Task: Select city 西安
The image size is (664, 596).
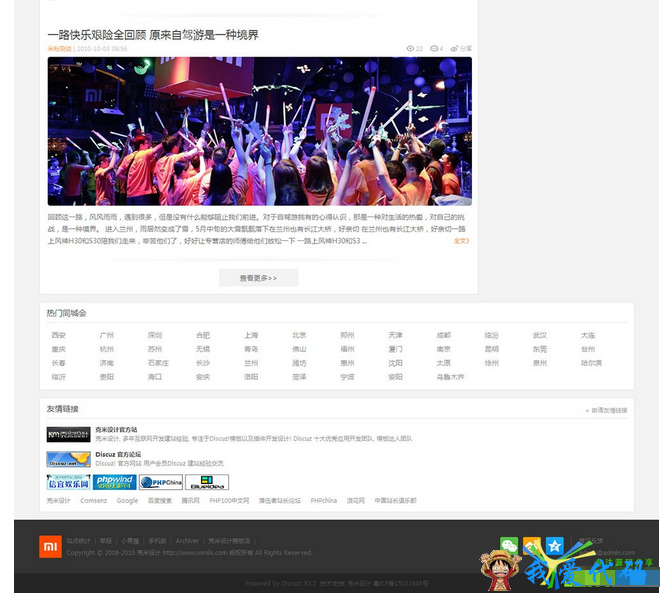Action: click(58, 335)
